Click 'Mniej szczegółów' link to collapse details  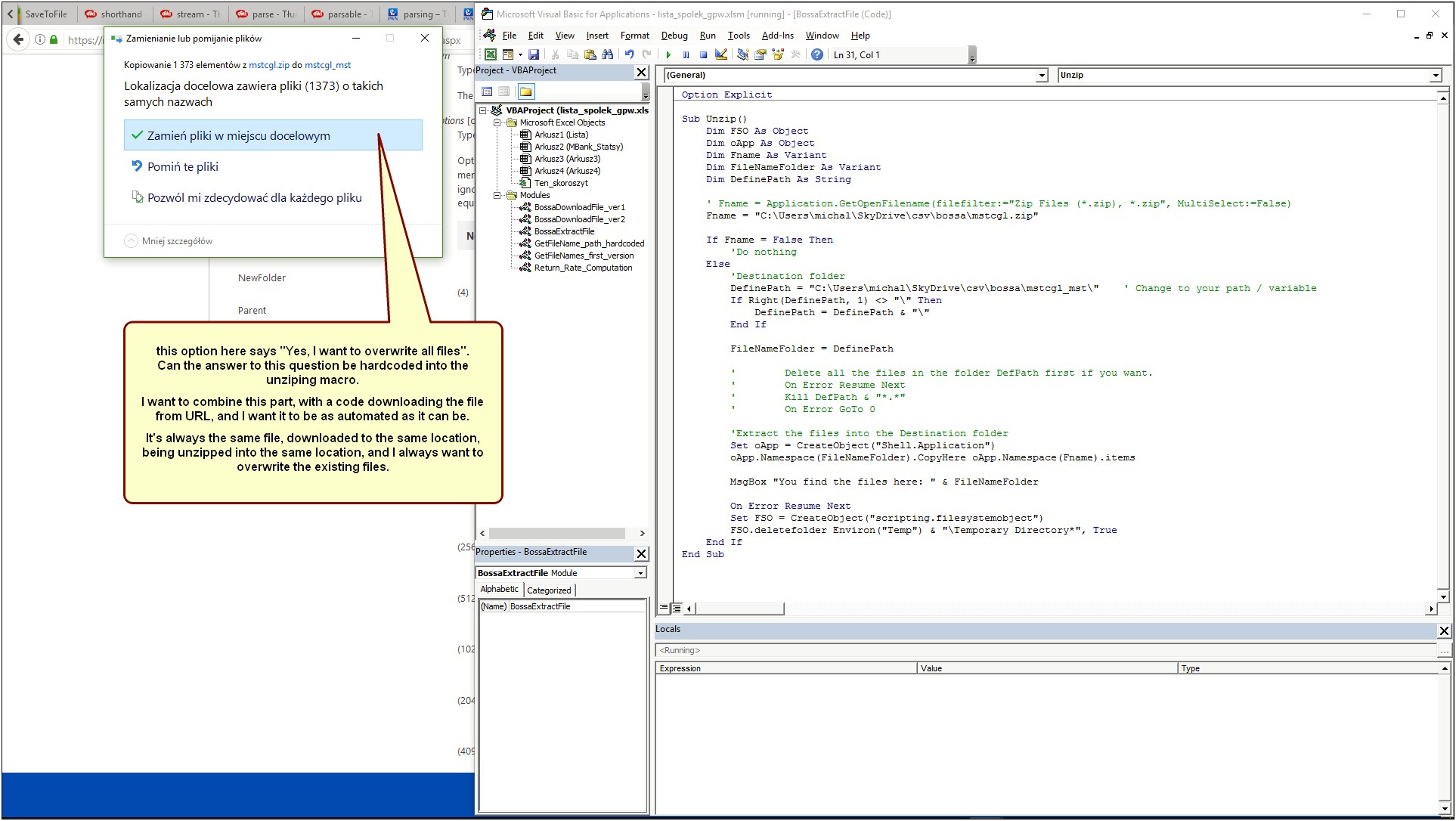(178, 240)
